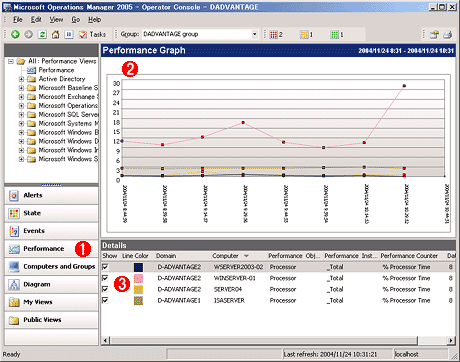The image size is (460, 362).
Task: Uncheck Show for SERVER04 row
Action: 105,289
